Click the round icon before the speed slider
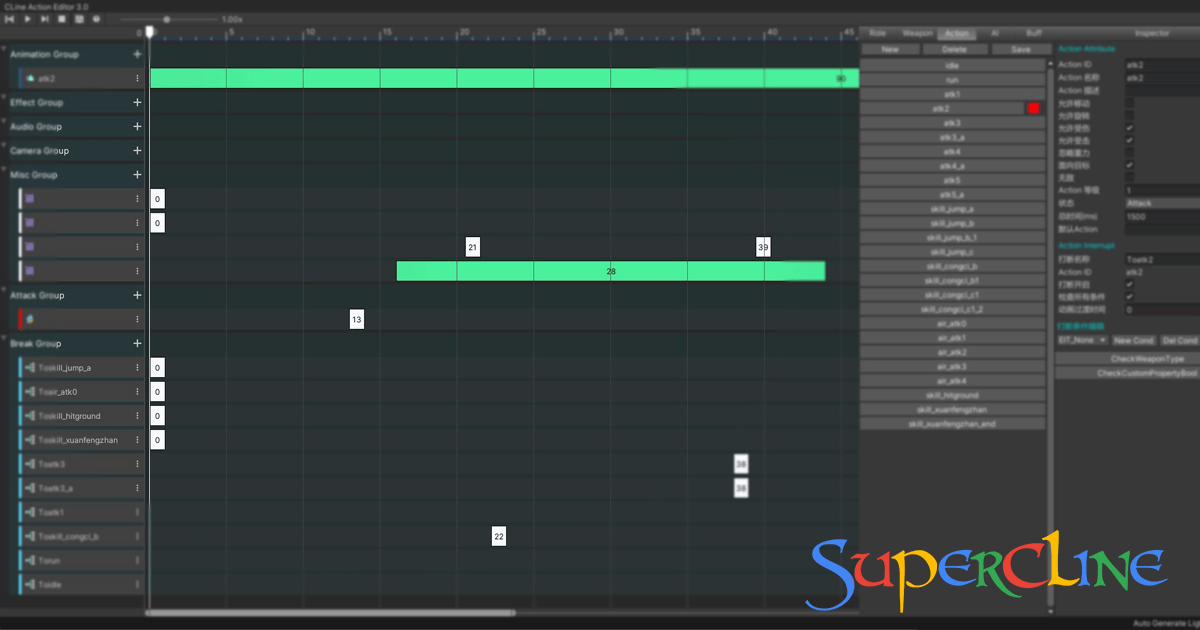 click(x=96, y=19)
